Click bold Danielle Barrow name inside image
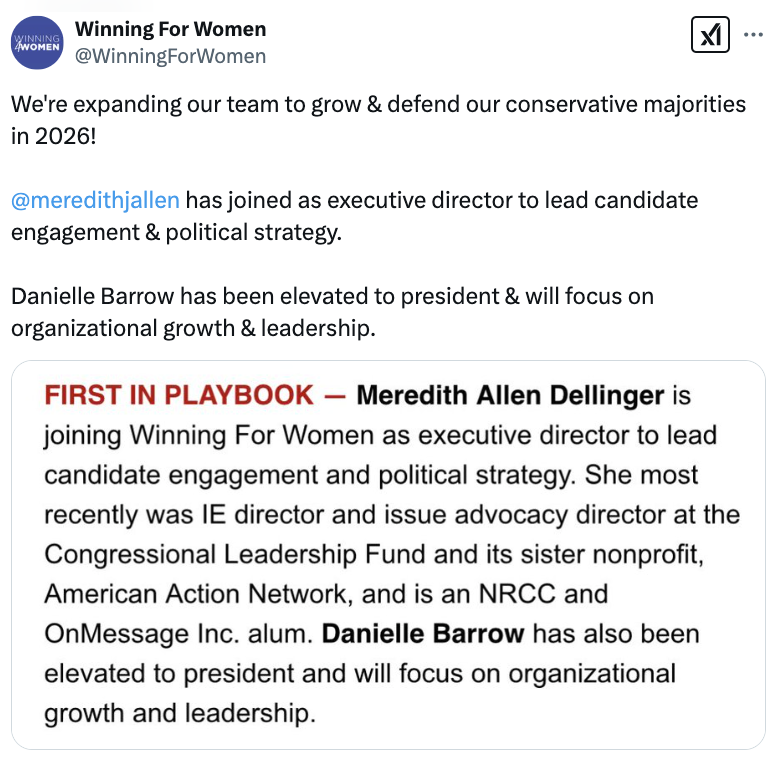Viewport: 782px width, 766px height. point(423,634)
